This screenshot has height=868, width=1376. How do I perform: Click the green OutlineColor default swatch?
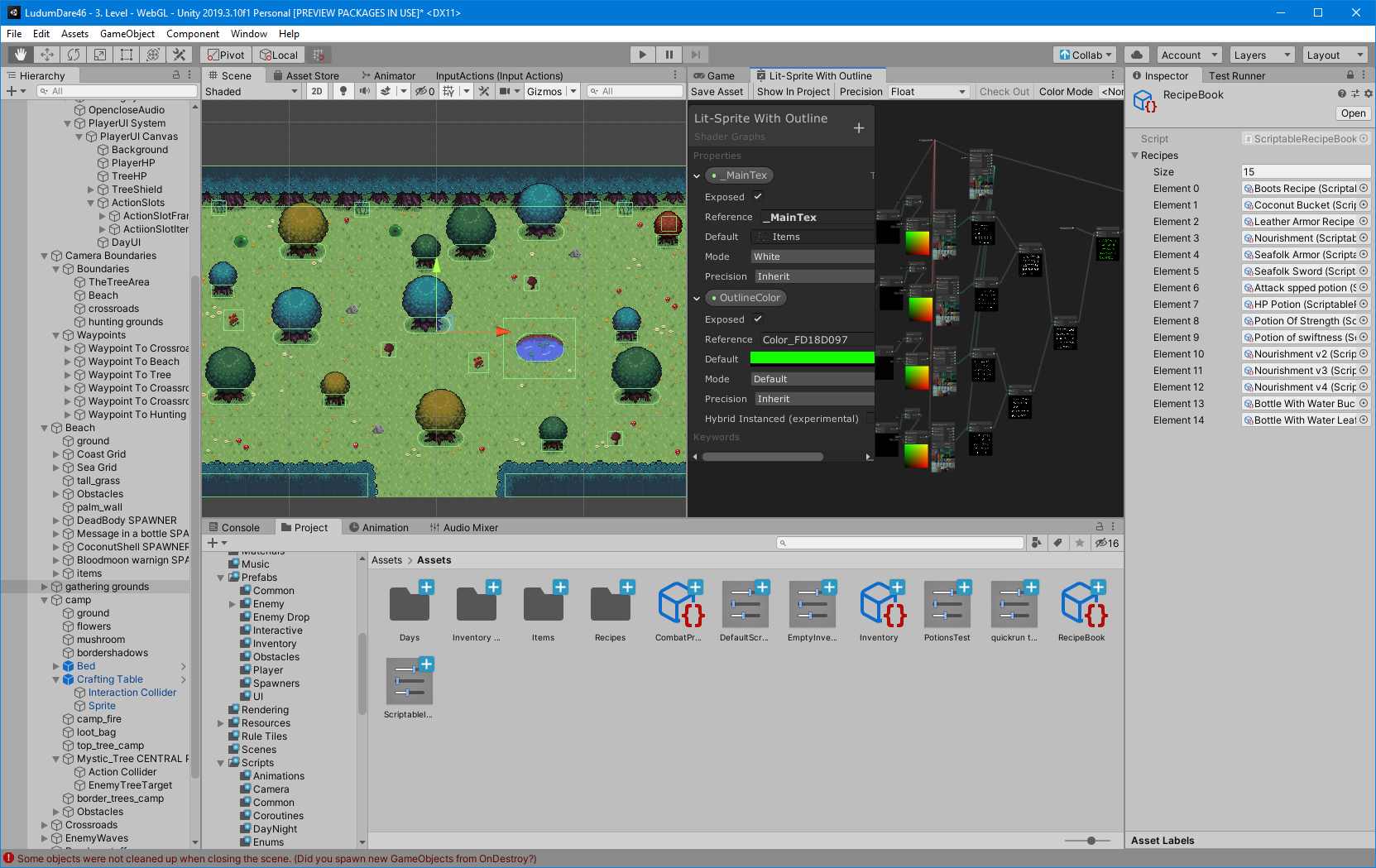[x=812, y=358]
